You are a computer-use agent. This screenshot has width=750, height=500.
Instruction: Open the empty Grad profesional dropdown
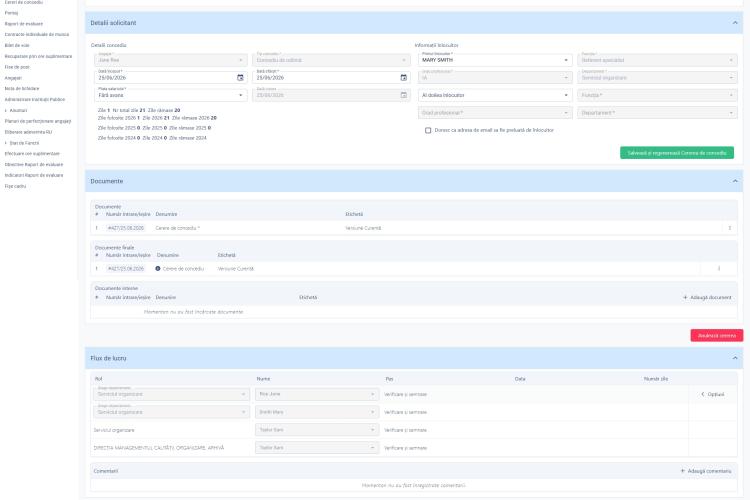click(495, 113)
